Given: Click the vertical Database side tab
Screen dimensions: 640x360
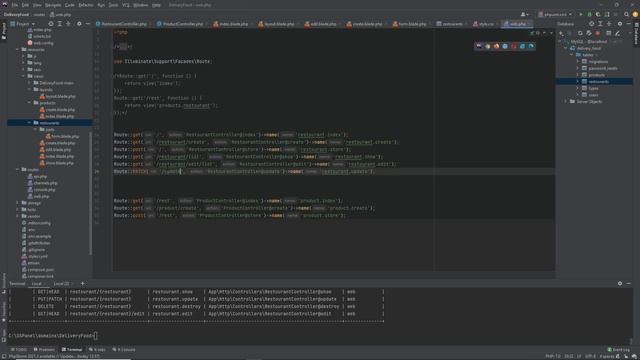Looking at the screenshot, I should [x=636, y=33].
